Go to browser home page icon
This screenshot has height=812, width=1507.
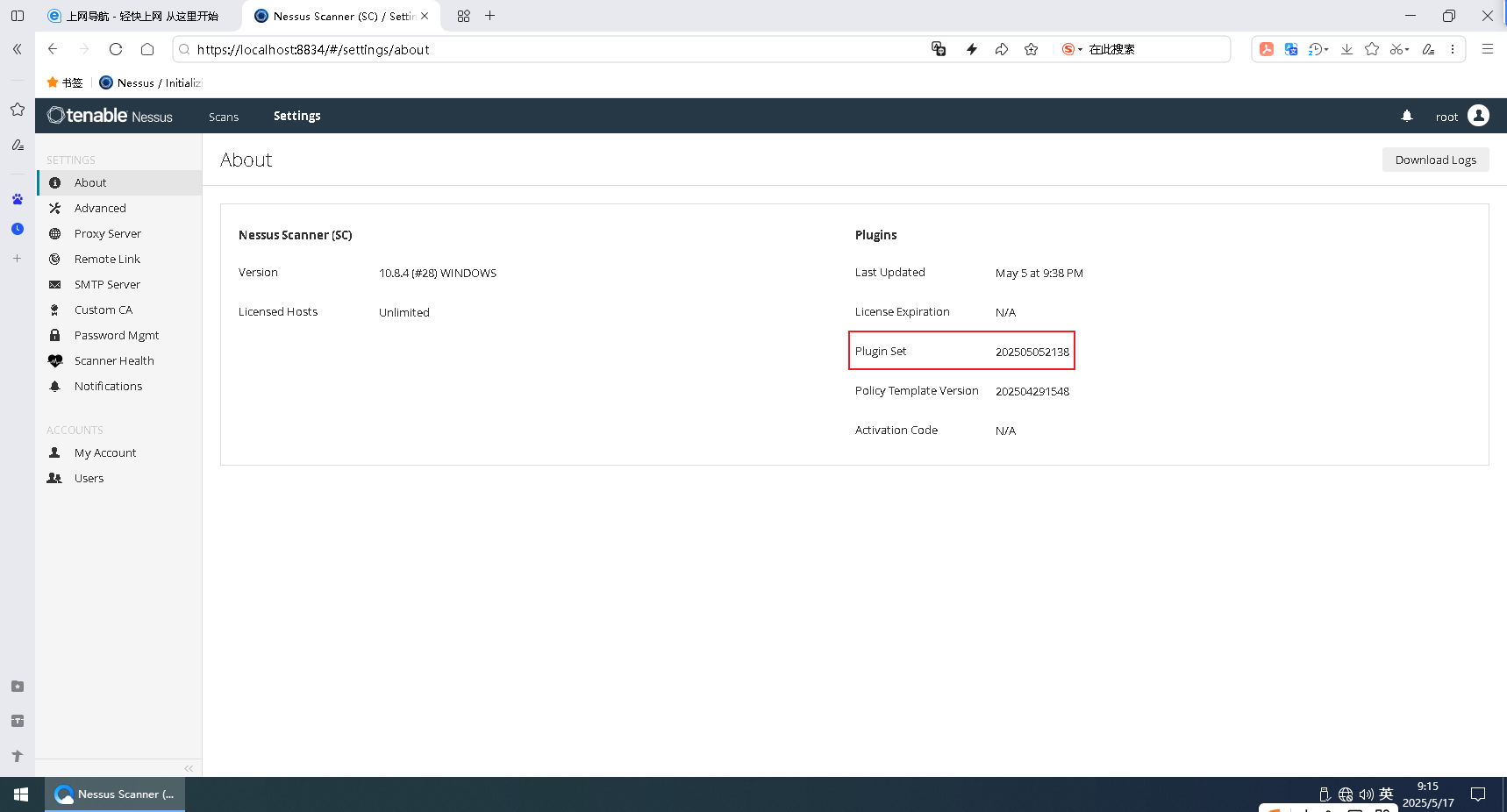pos(147,49)
